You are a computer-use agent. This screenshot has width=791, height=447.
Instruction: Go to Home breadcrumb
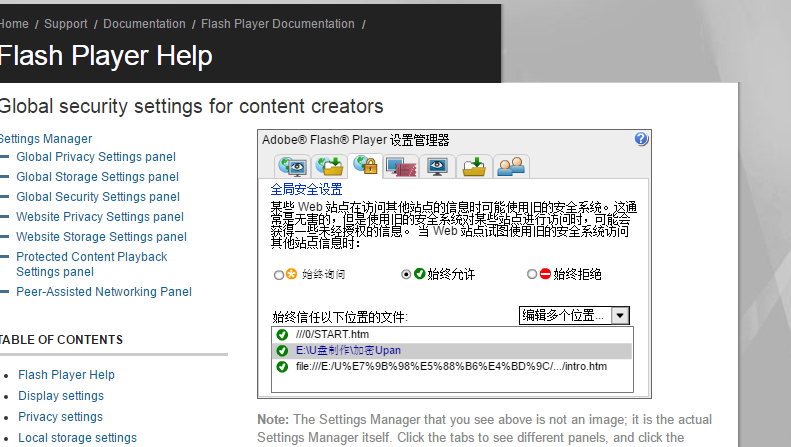click(14, 24)
